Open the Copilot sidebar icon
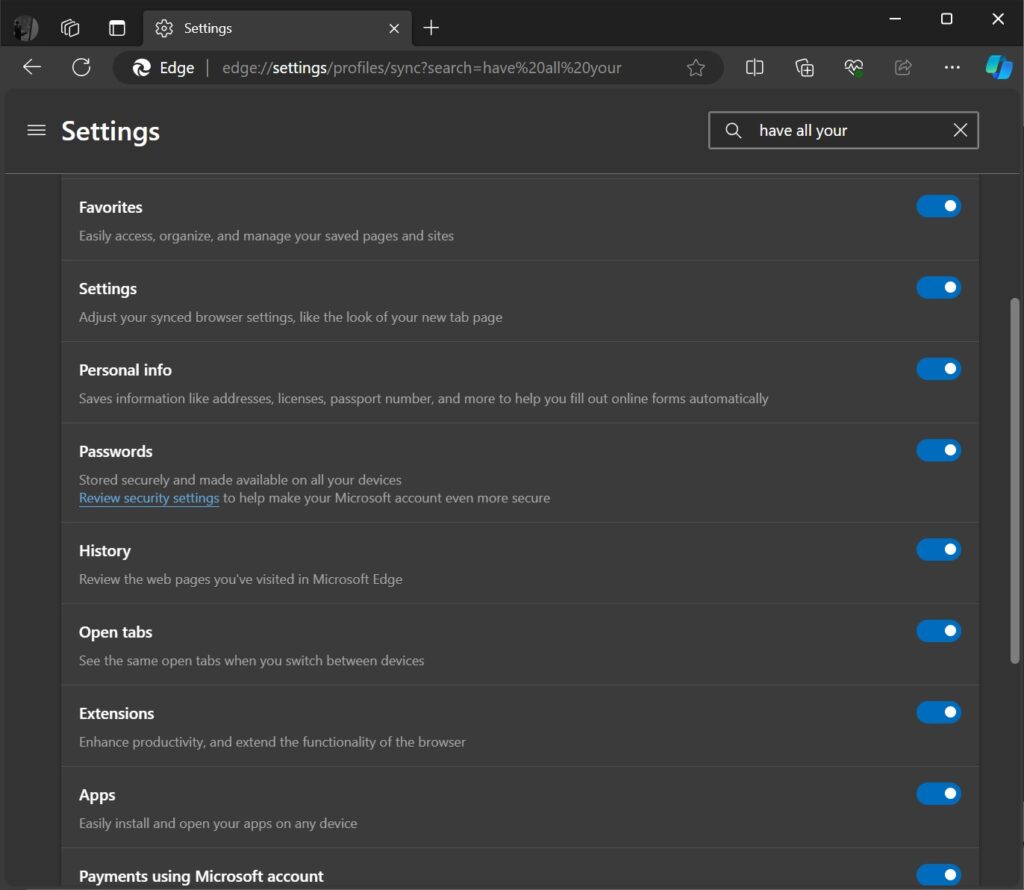Image resolution: width=1024 pixels, height=890 pixels. coord(998,67)
